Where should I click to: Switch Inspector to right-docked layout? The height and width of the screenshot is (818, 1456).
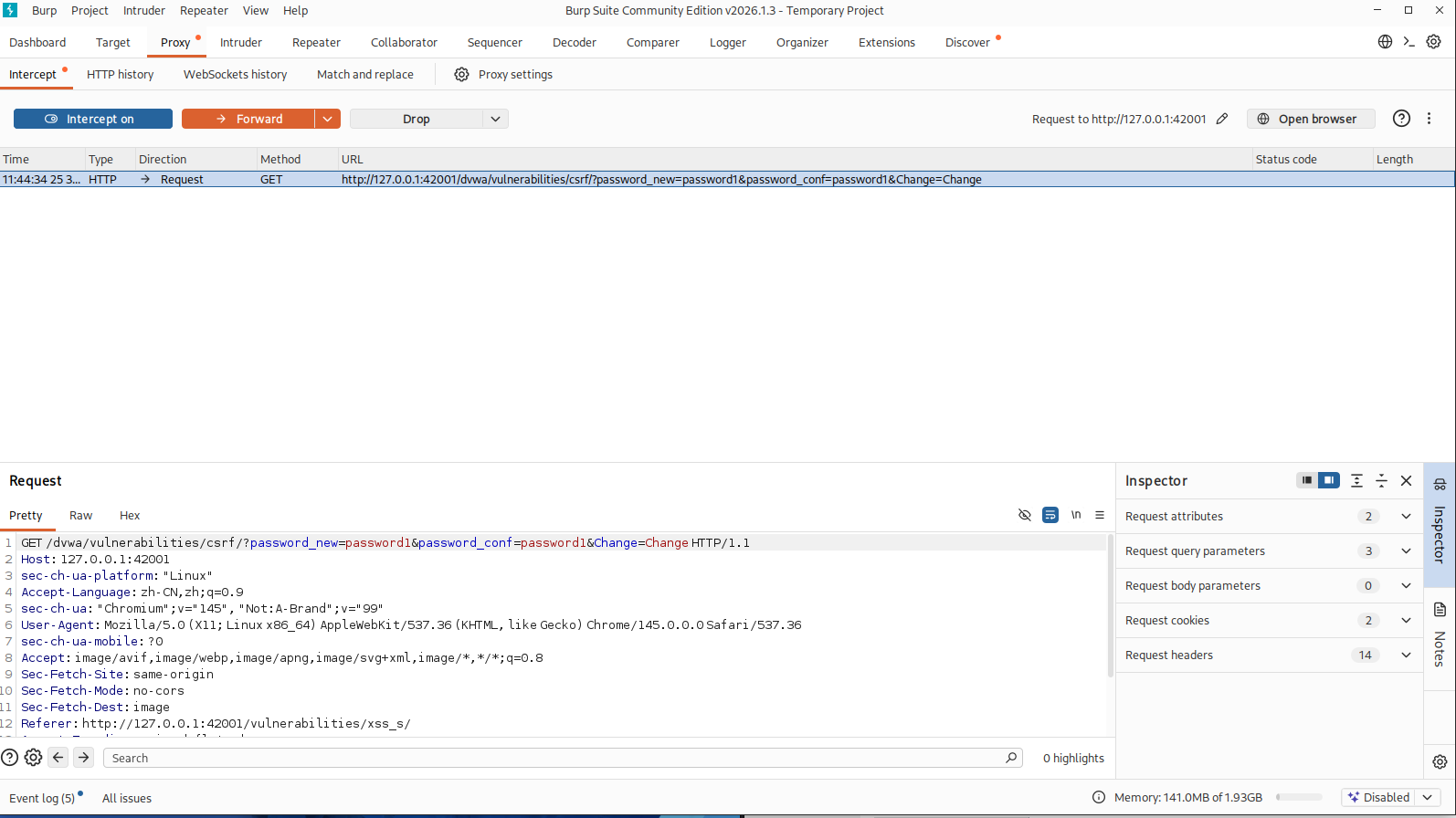pyautogui.click(x=1329, y=480)
